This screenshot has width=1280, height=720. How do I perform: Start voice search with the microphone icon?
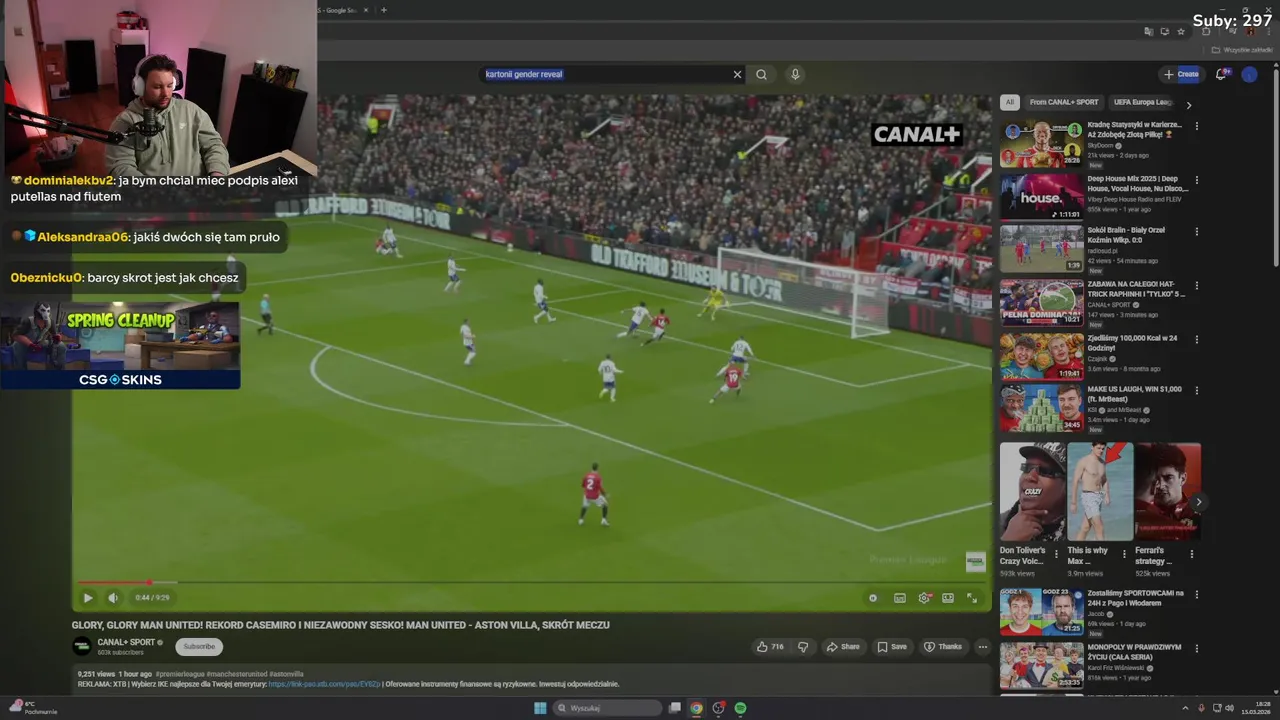point(795,74)
